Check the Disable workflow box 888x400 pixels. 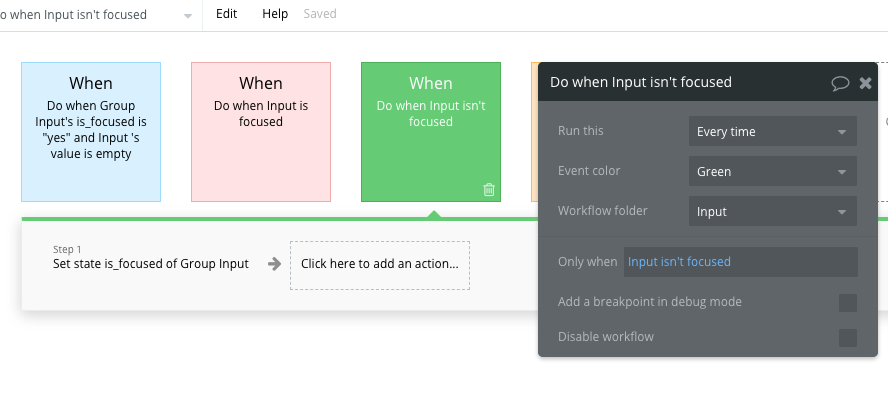[x=847, y=338]
